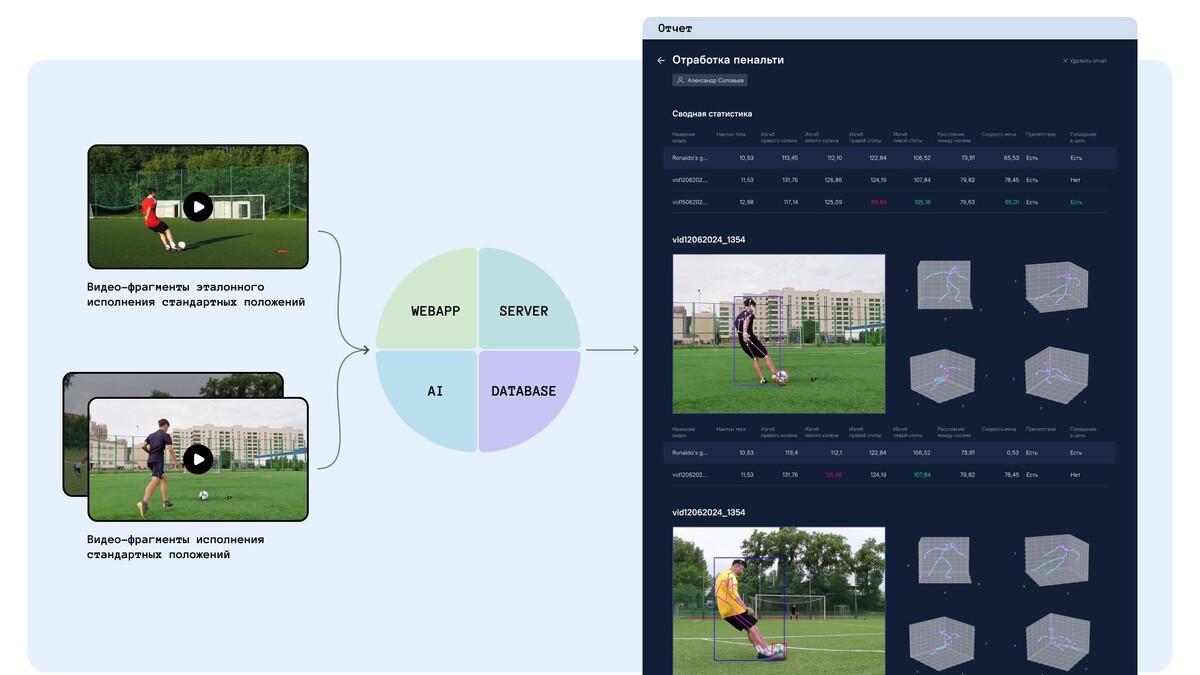The image size is (1200, 675).
Task: Select the AI quadrant of the circle
Action: (427, 401)
